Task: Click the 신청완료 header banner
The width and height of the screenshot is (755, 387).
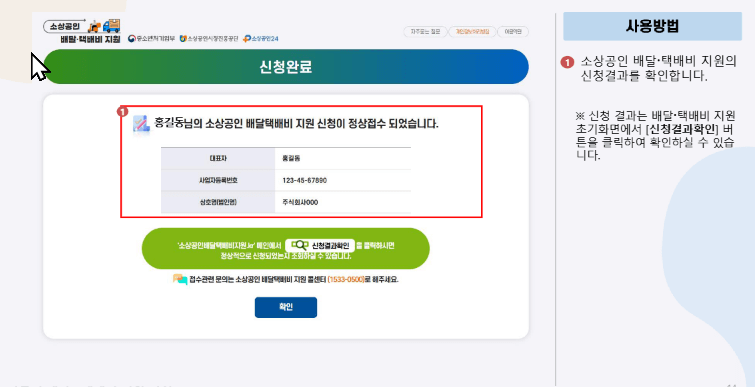Action: pyautogui.click(x=286, y=67)
